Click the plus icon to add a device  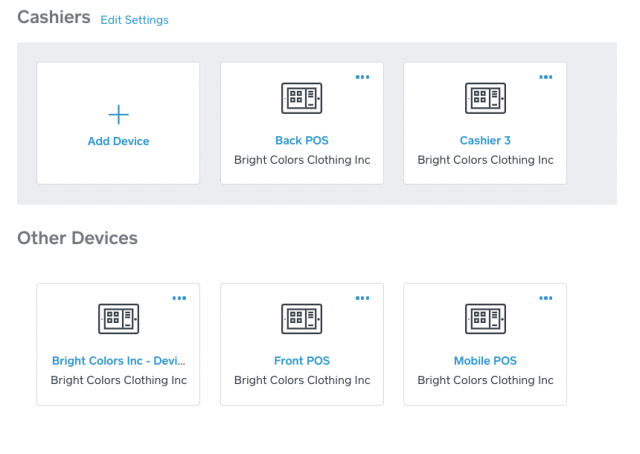tap(118, 114)
